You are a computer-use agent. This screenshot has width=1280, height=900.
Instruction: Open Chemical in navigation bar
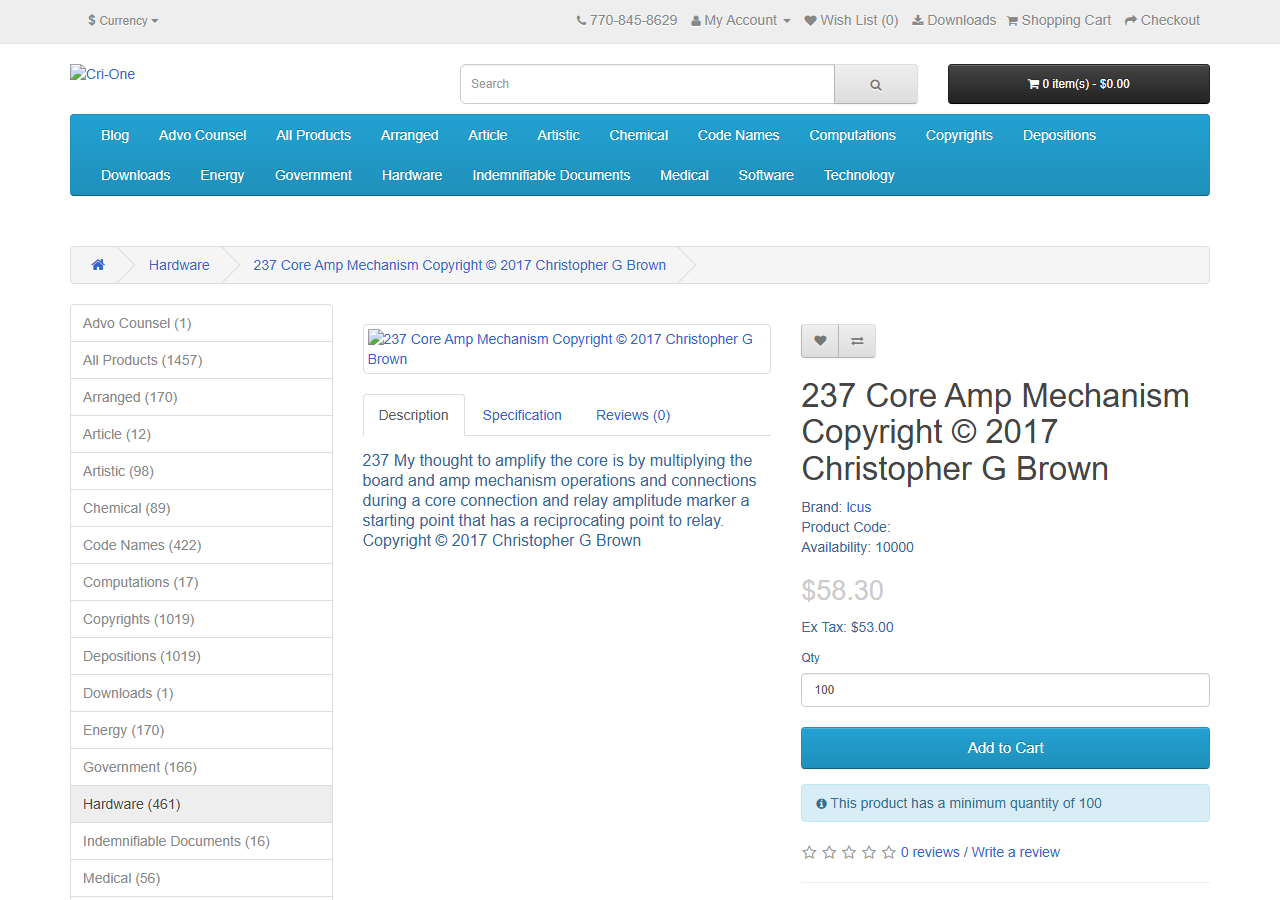click(x=639, y=135)
